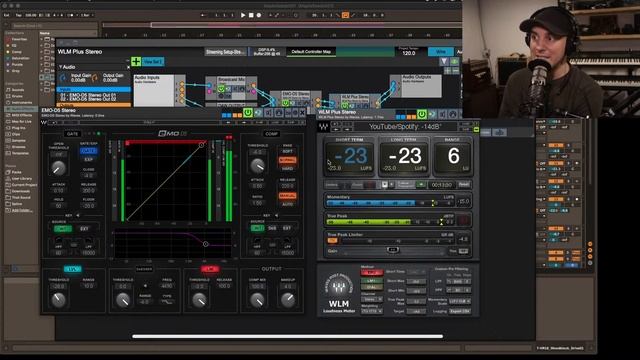Image resolution: width=640 pixels, height=360 pixels.
Task: Click the DeEsser Threshold knob
Action: [123, 300]
